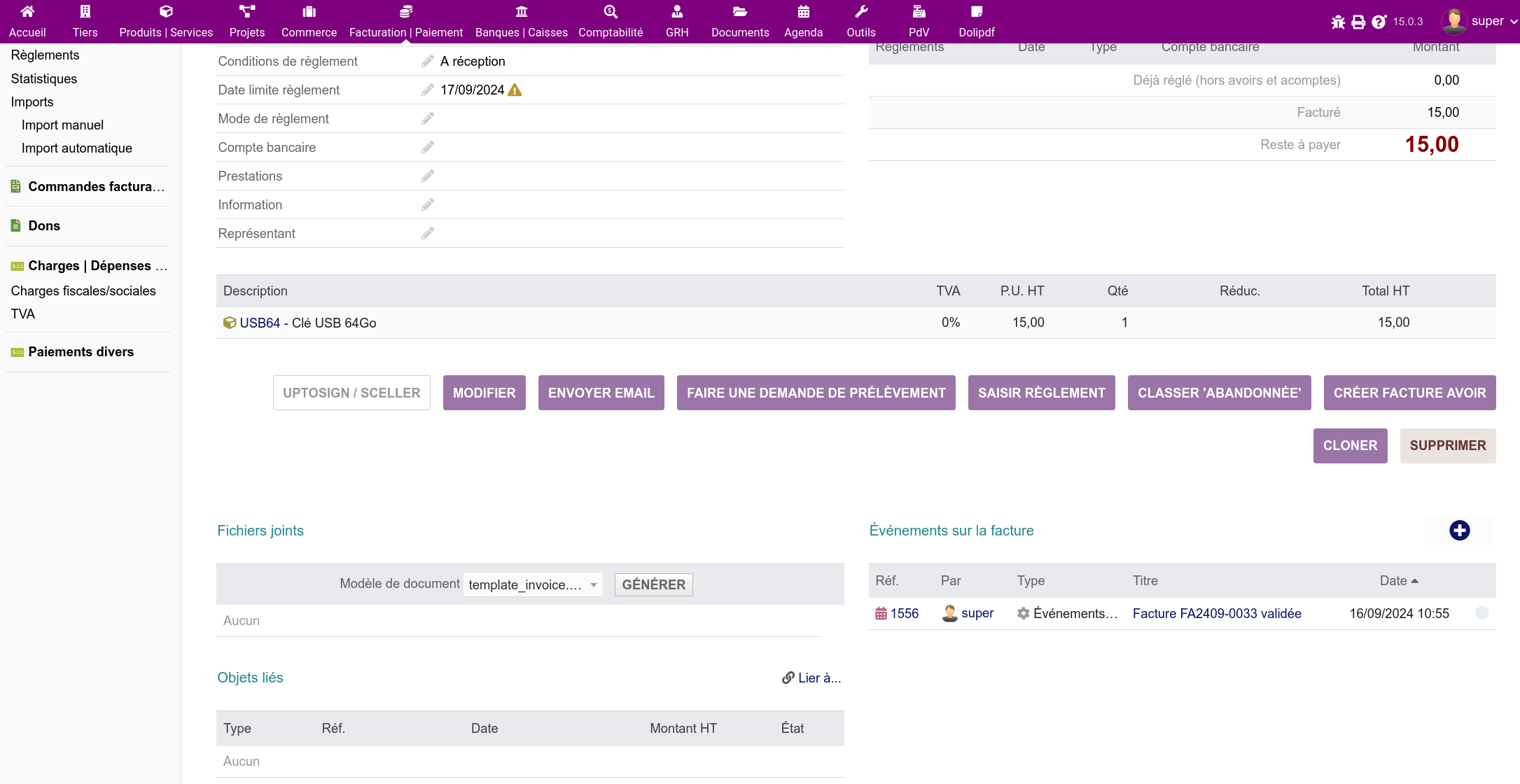Go to Comptabilité in top menu
Viewport: 1520px width, 784px height.
(610, 21)
